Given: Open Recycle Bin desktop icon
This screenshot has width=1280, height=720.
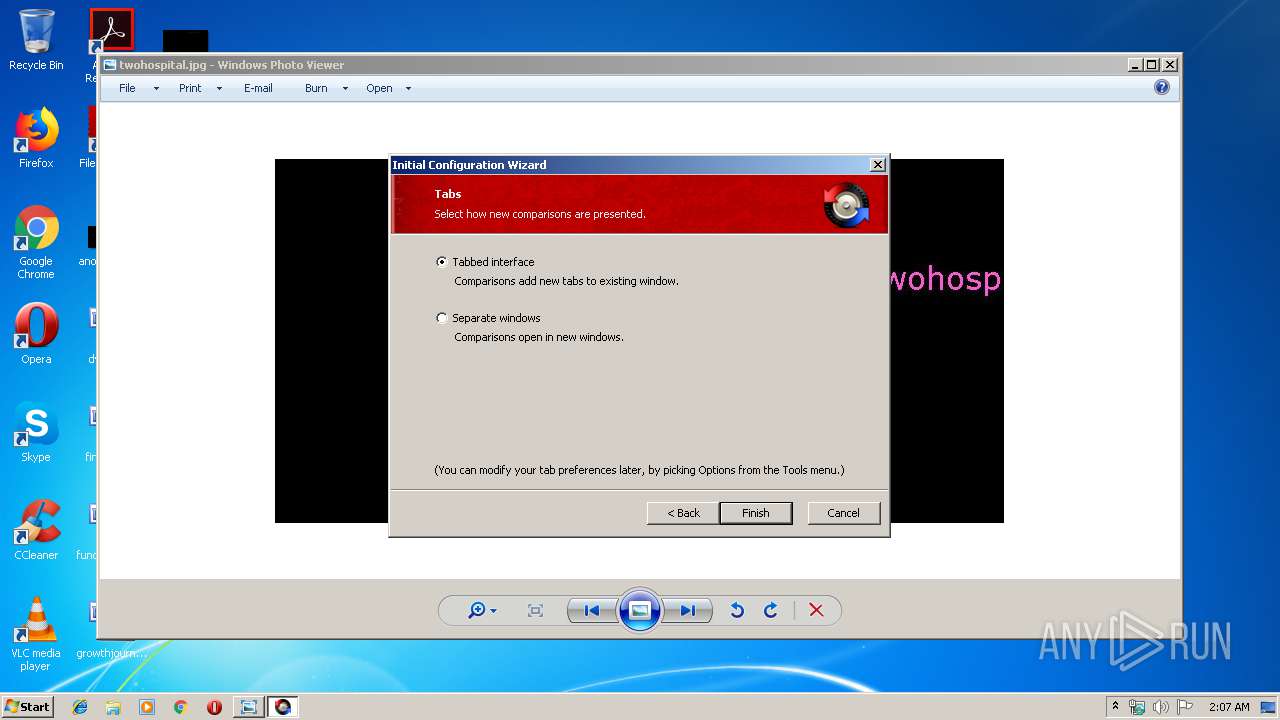Looking at the screenshot, I should [36, 40].
